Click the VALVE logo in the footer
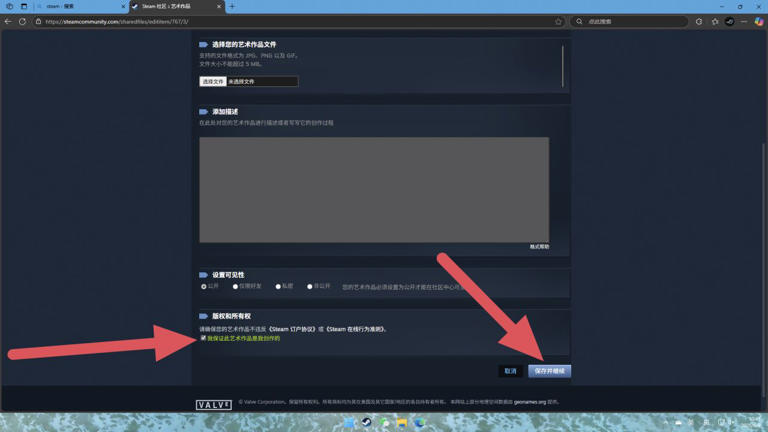This screenshot has width=768, height=432. click(214, 405)
